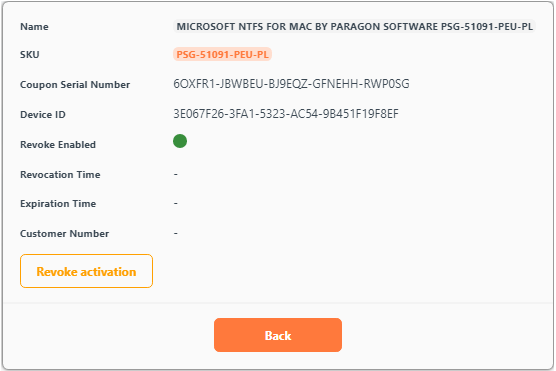The height and width of the screenshot is (371, 556).
Task: Click the Customer Number label
Action: (65, 234)
